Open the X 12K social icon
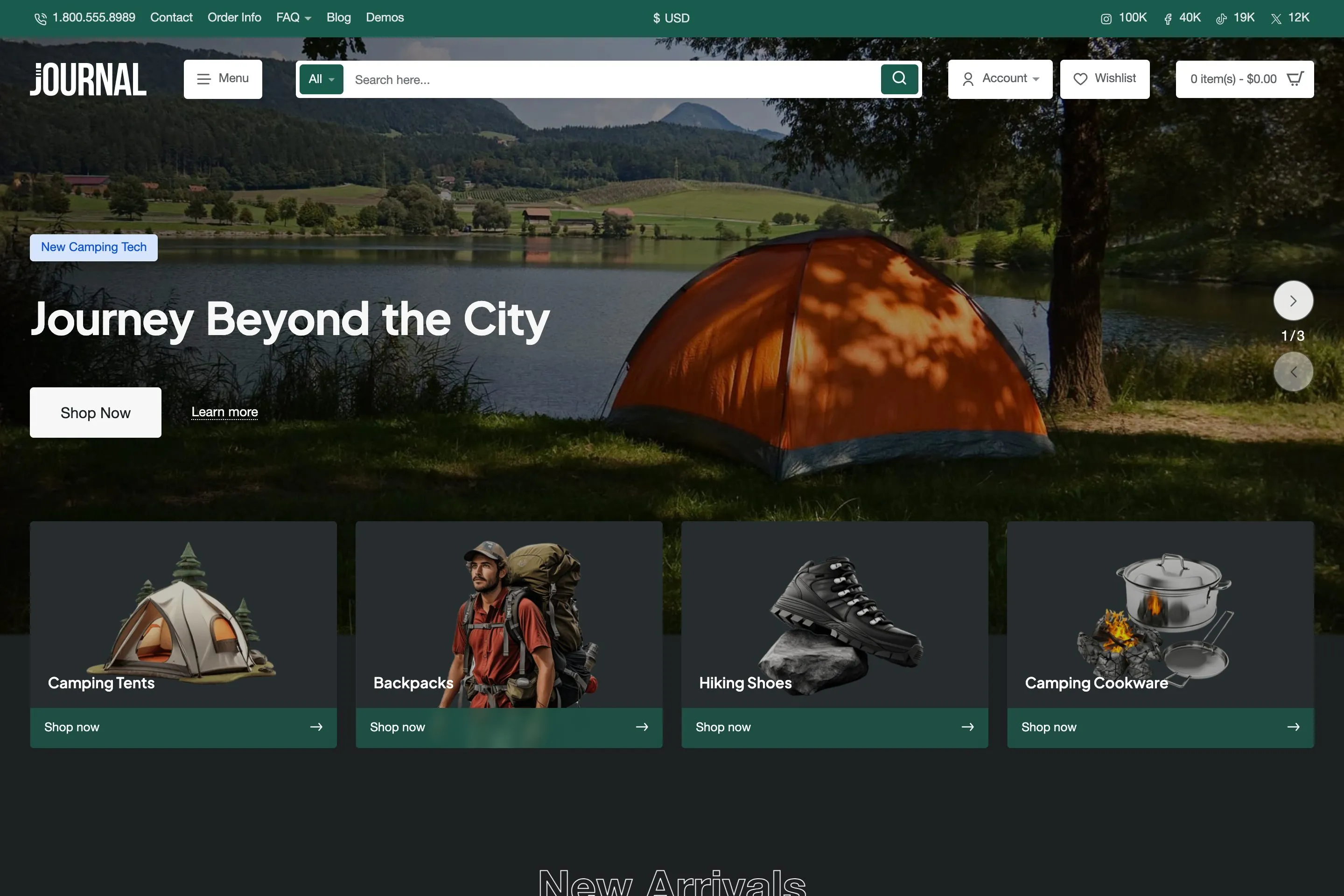The height and width of the screenshot is (896, 1344). pos(1276,19)
